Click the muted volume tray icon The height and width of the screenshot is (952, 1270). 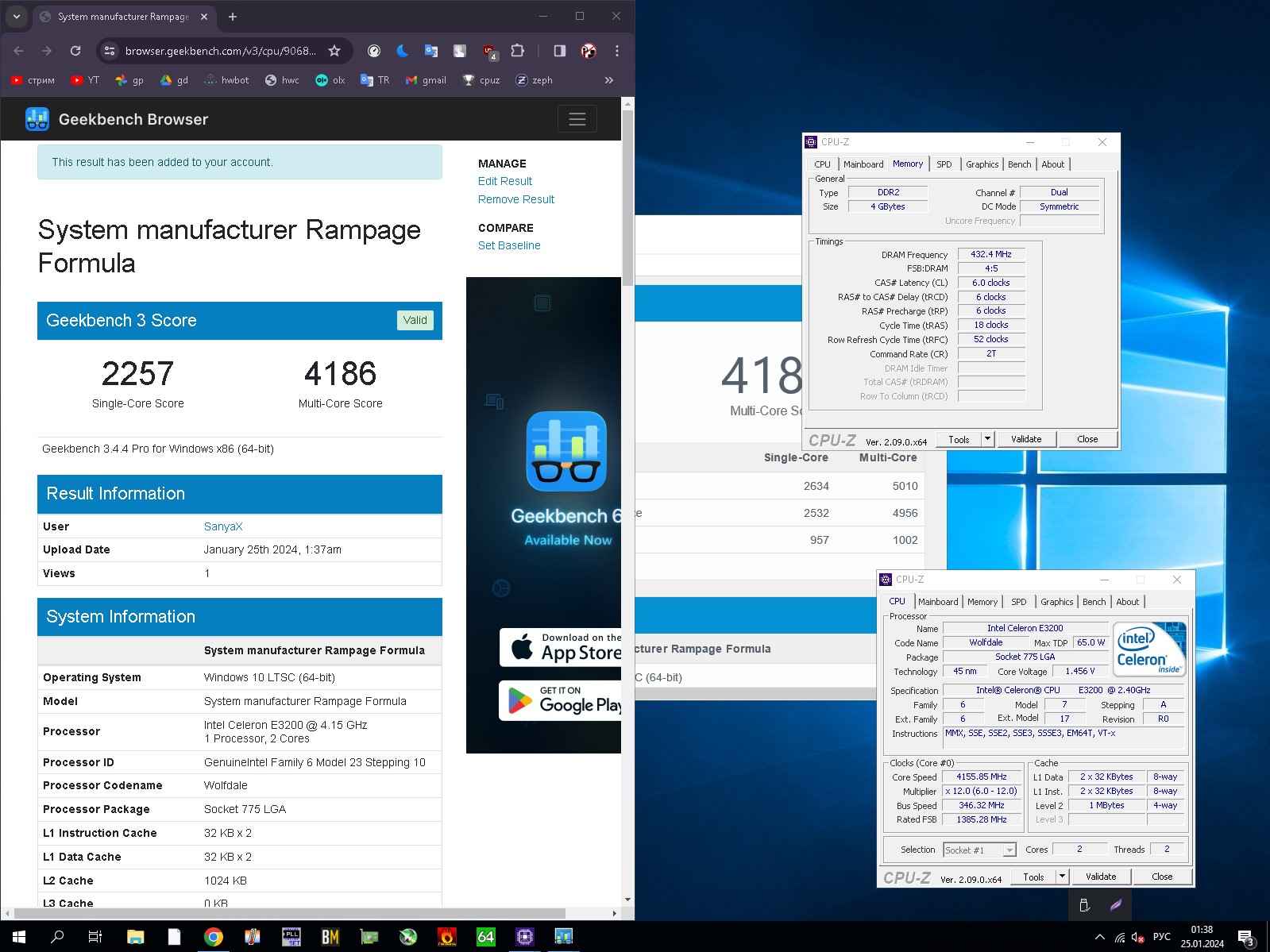pyautogui.click(x=1137, y=937)
